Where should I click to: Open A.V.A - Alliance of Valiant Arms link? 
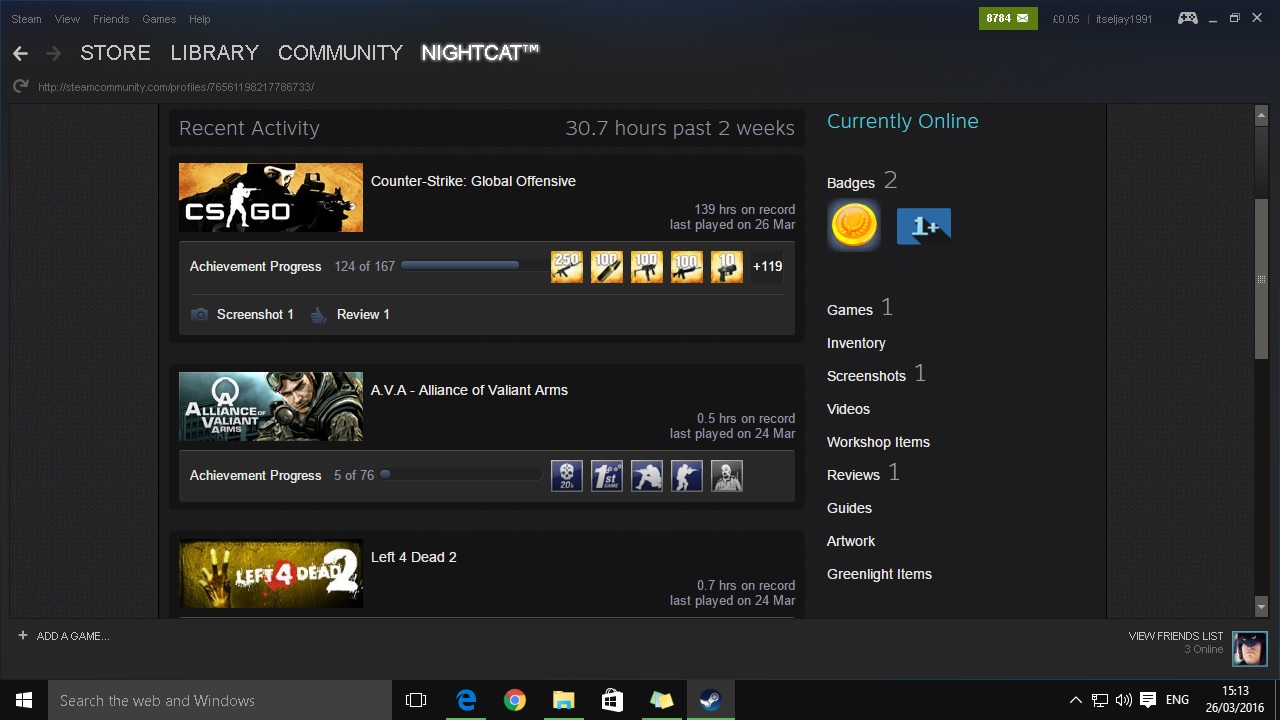coord(469,390)
